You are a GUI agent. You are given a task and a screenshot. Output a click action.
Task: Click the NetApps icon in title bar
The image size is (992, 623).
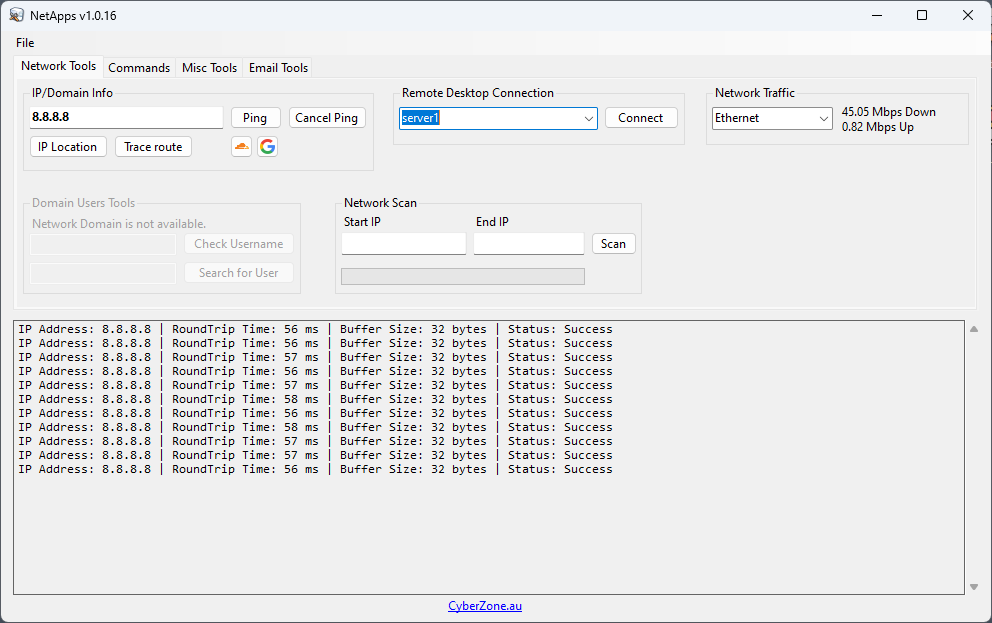16,15
